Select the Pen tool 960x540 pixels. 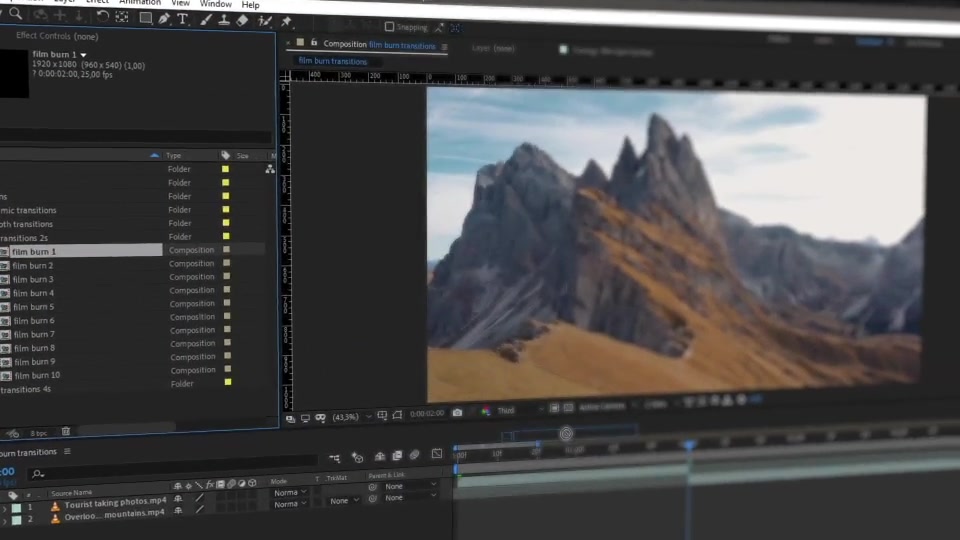click(x=163, y=19)
